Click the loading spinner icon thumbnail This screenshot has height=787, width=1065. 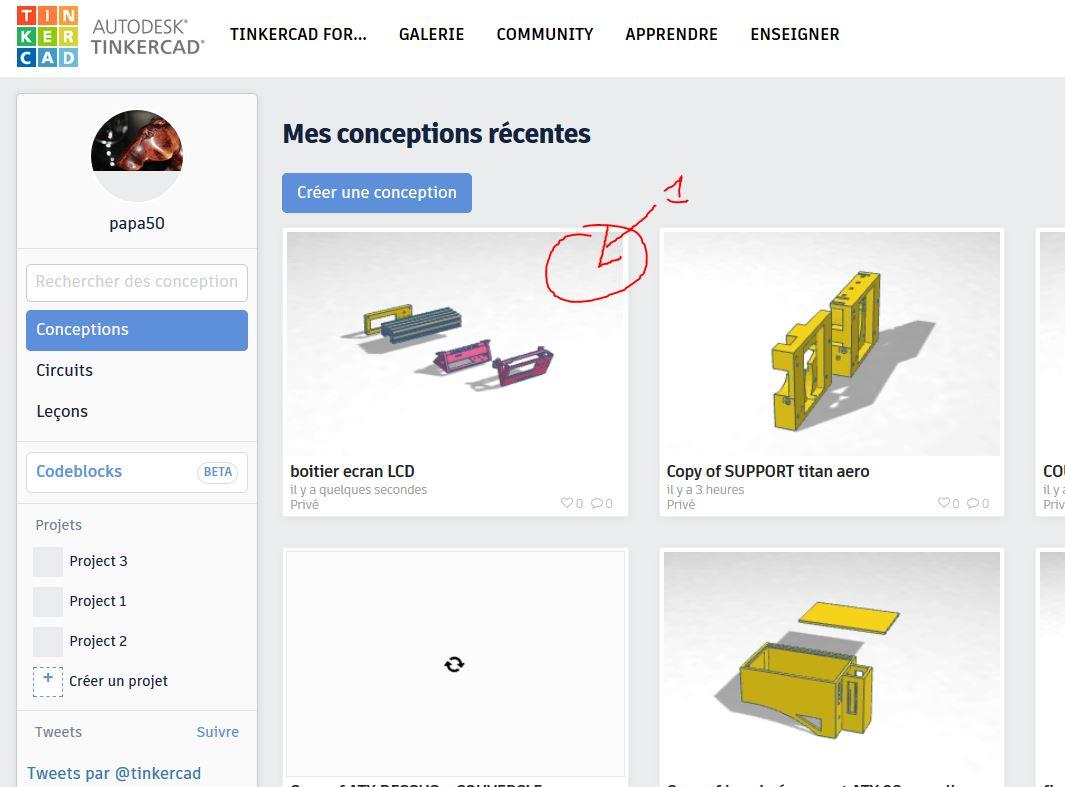[x=454, y=664]
